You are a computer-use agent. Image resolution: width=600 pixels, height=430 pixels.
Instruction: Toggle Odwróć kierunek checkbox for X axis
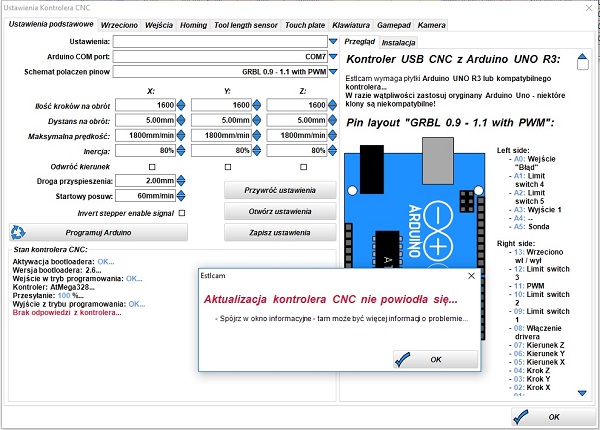(x=152, y=167)
